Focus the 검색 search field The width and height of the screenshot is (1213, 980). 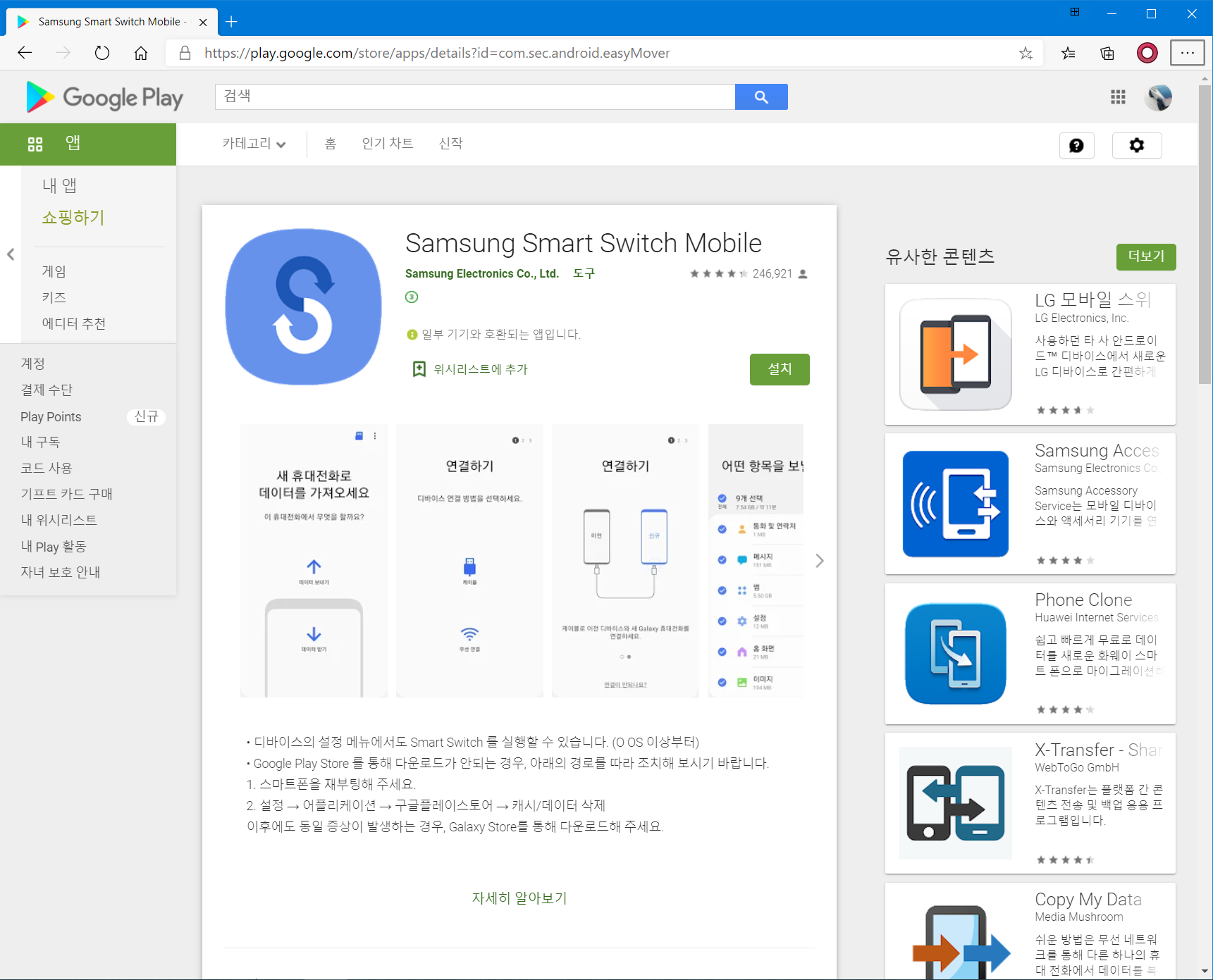tap(475, 97)
